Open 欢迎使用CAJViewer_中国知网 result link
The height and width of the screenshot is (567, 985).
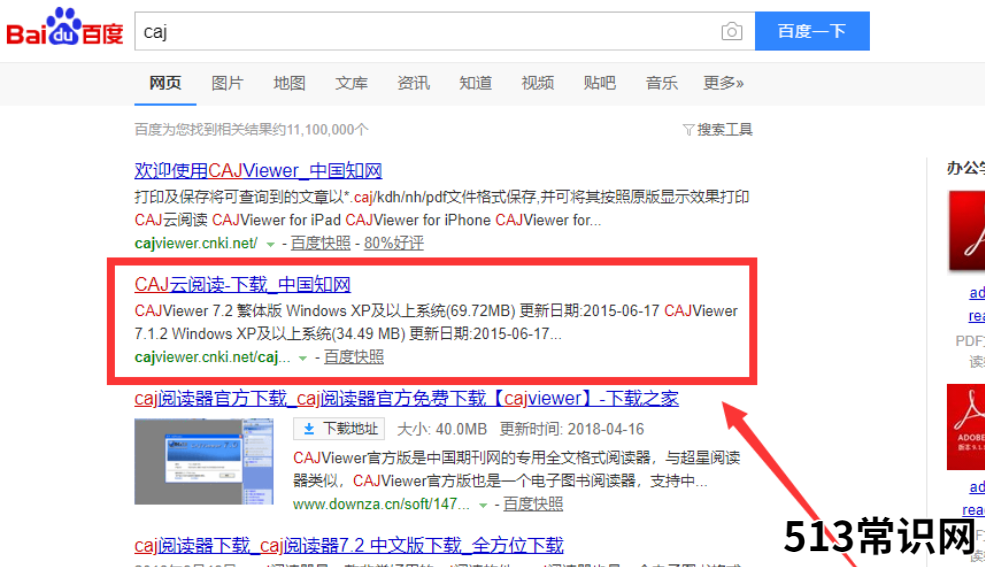point(258,171)
